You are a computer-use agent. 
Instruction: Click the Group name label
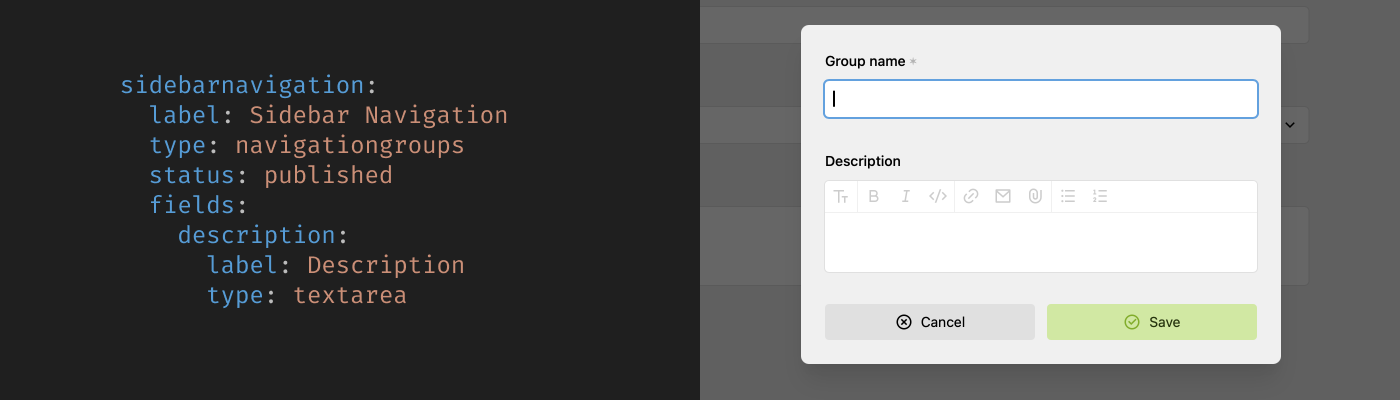click(865, 61)
